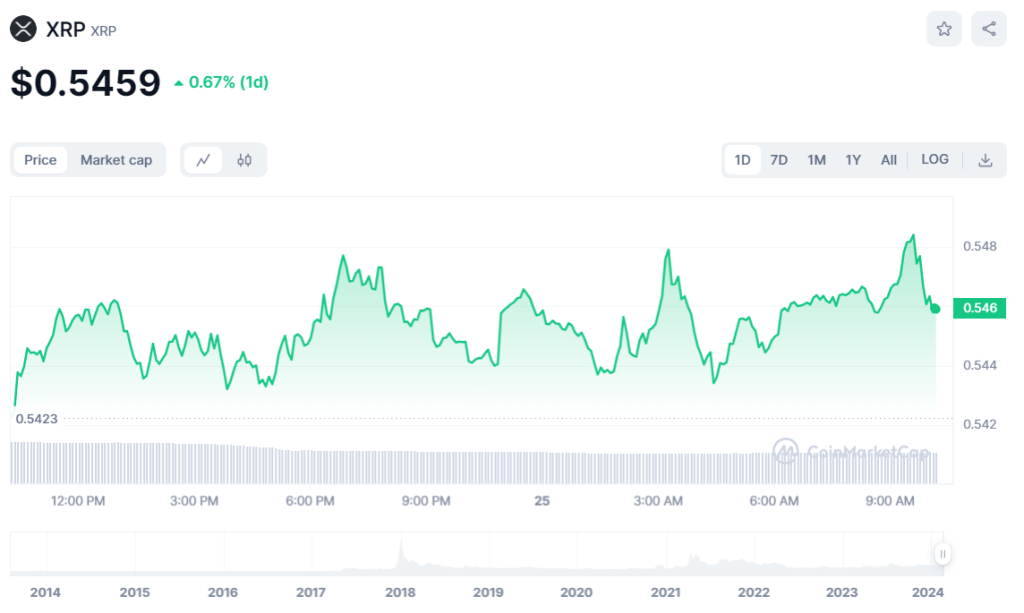
Task: Click the 2021 label on overview timeline
Action: click(x=665, y=592)
